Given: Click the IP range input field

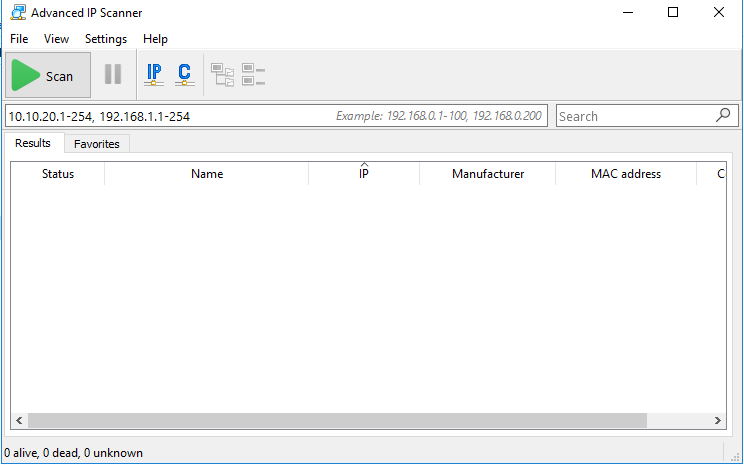Looking at the screenshot, I should [277, 116].
